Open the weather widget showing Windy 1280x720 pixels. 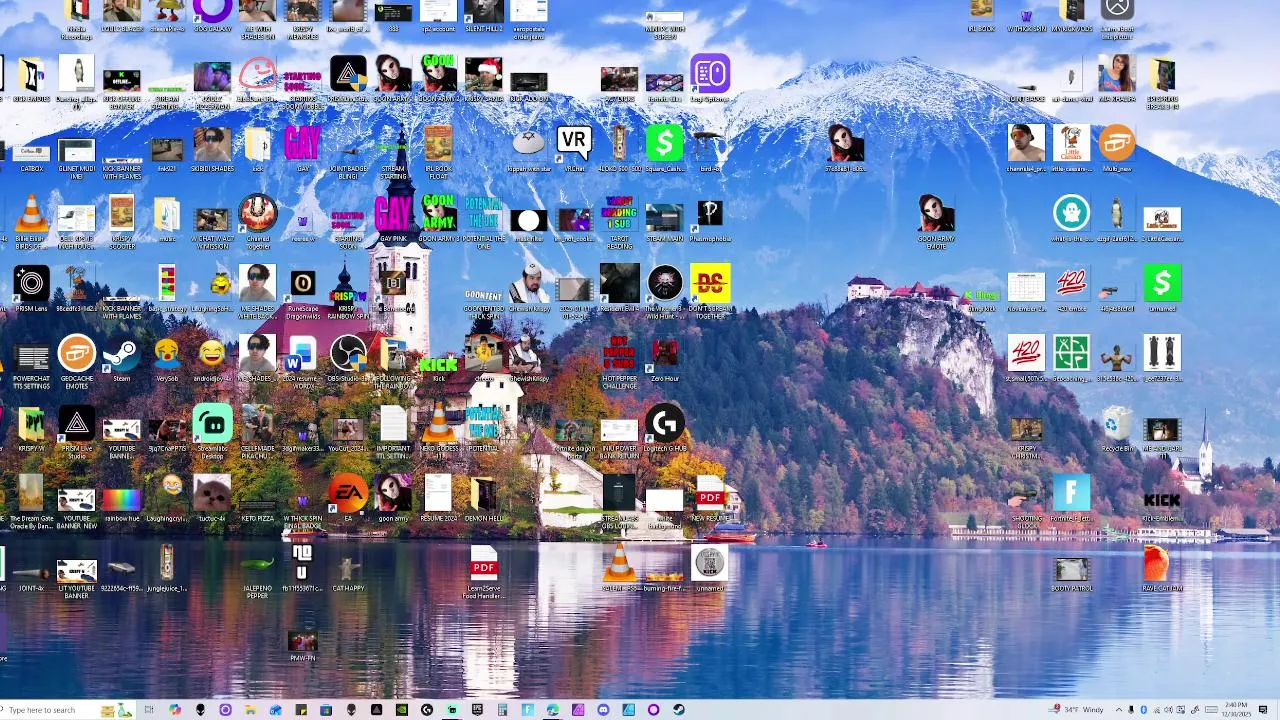pos(1078,710)
